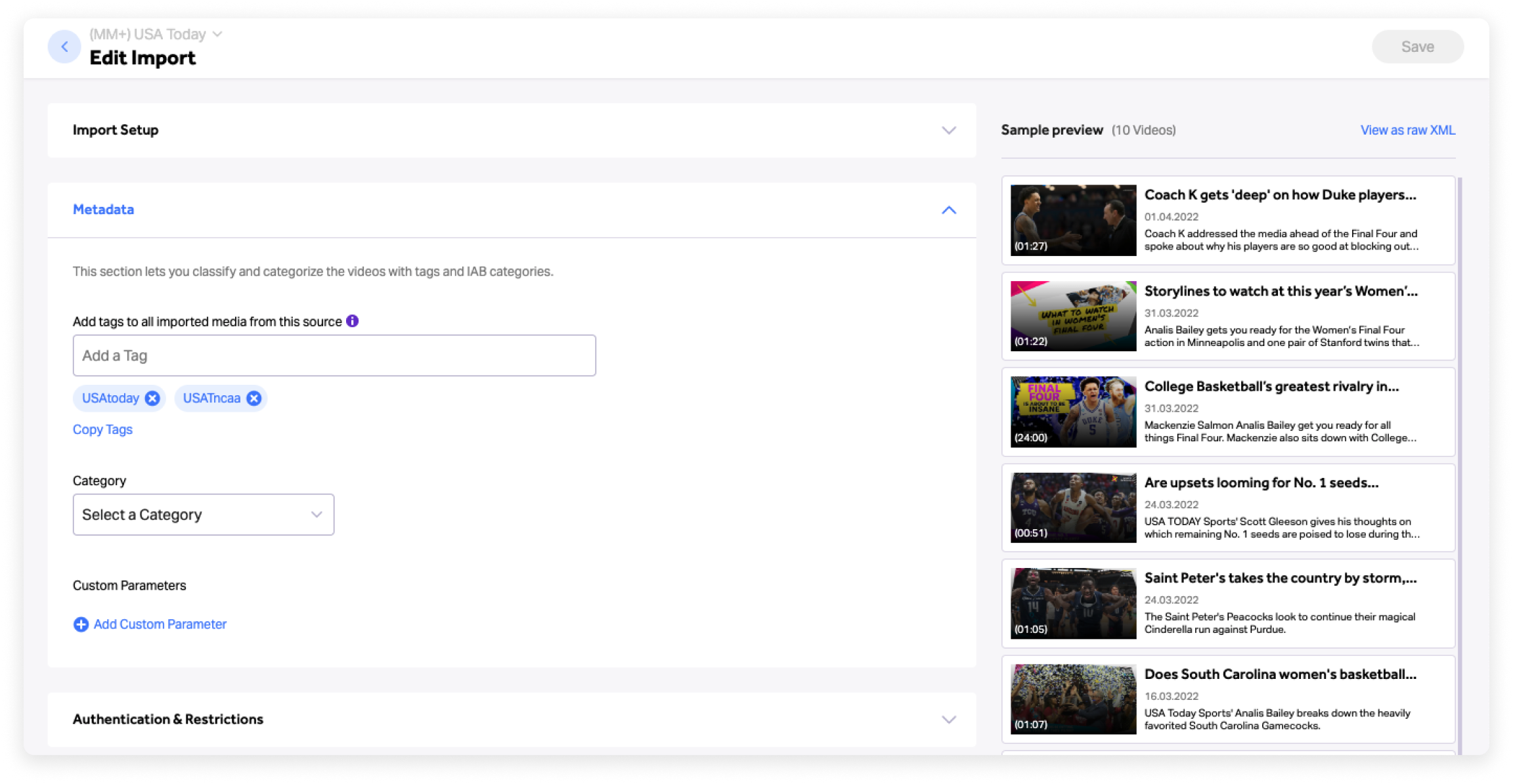Click the Copy Tags link
The width and height of the screenshot is (1513, 784).
[102, 429]
